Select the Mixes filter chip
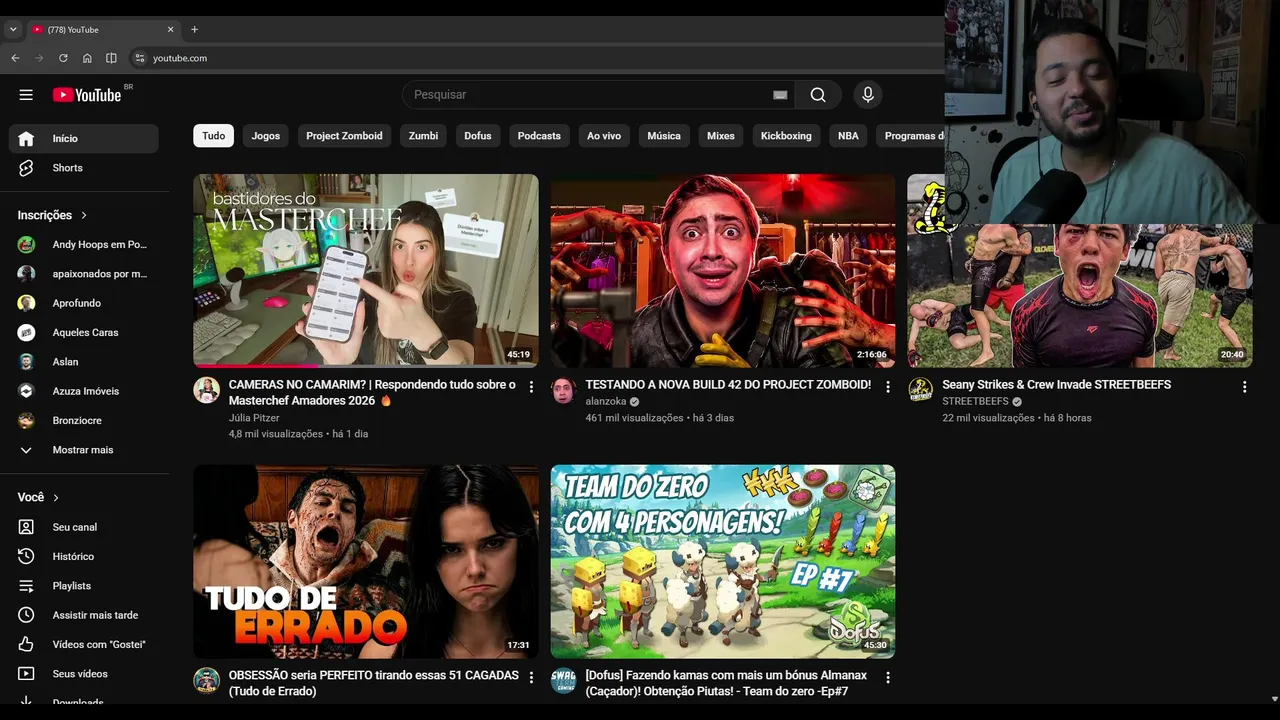The height and width of the screenshot is (720, 1280). [721, 136]
